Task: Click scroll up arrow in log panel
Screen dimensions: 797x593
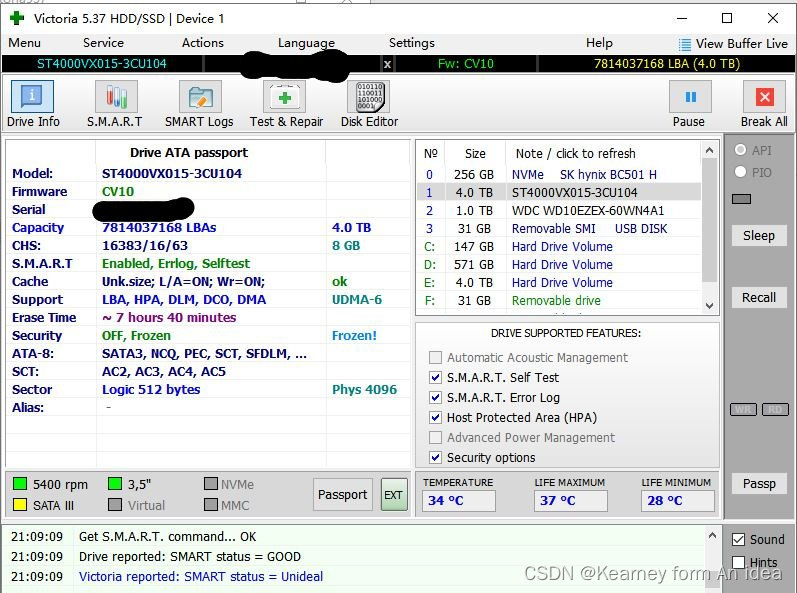Action: pos(713,536)
